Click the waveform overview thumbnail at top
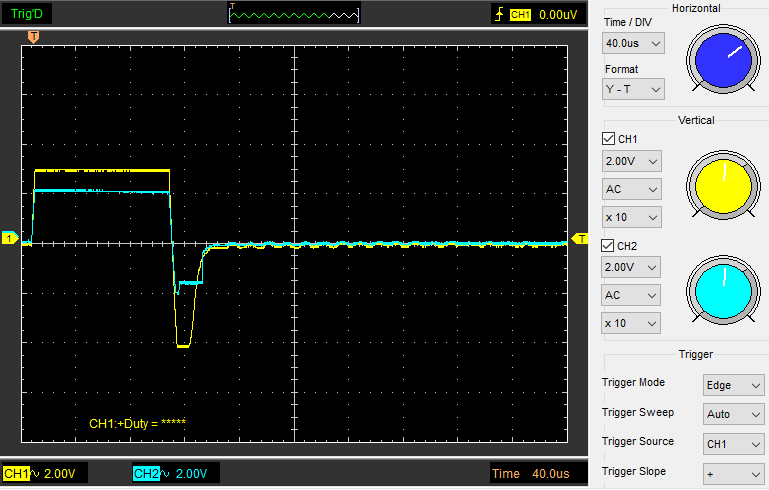Image resolution: width=769 pixels, height=490 pixels. tap(293, 14)
